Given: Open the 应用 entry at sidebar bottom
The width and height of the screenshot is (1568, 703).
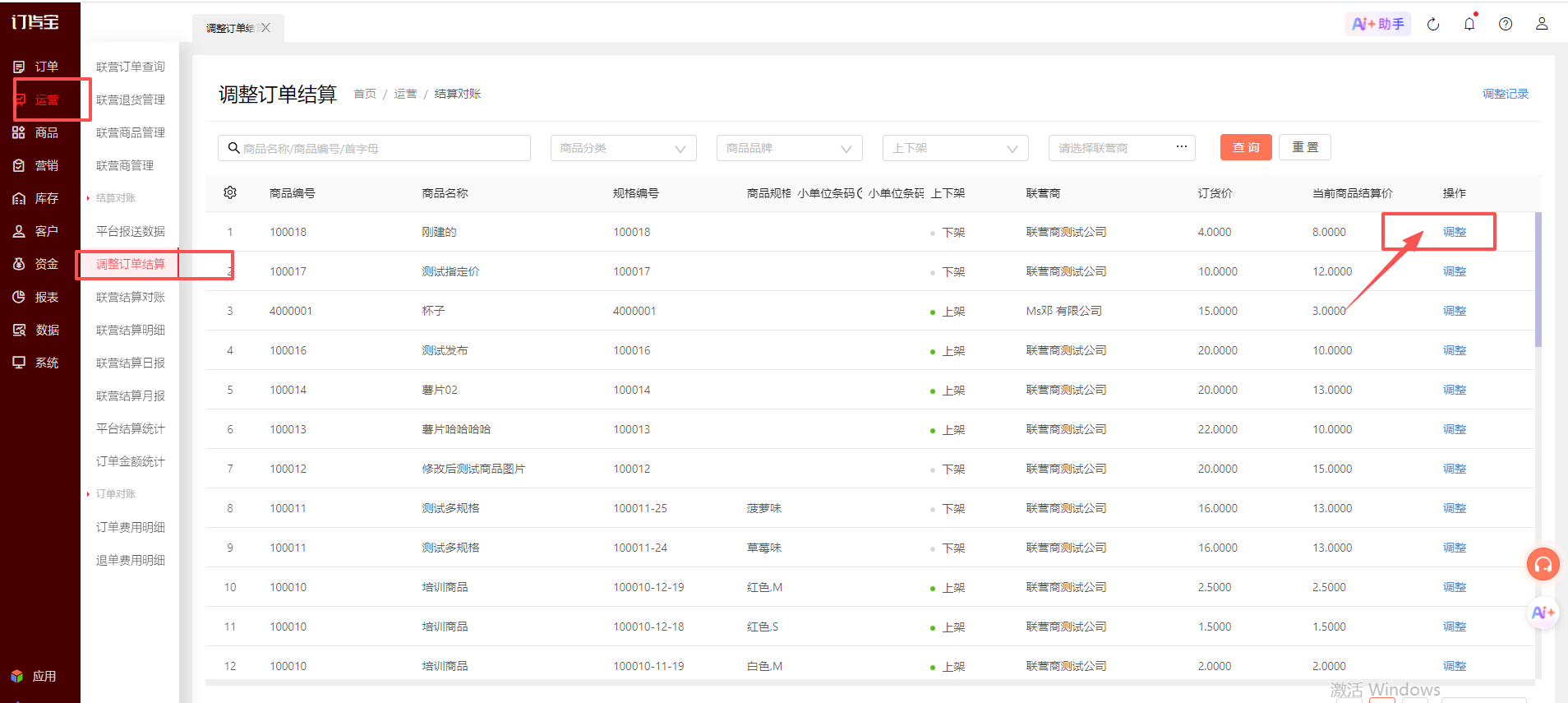Looking at the screenshot, I should pos(35,676).
